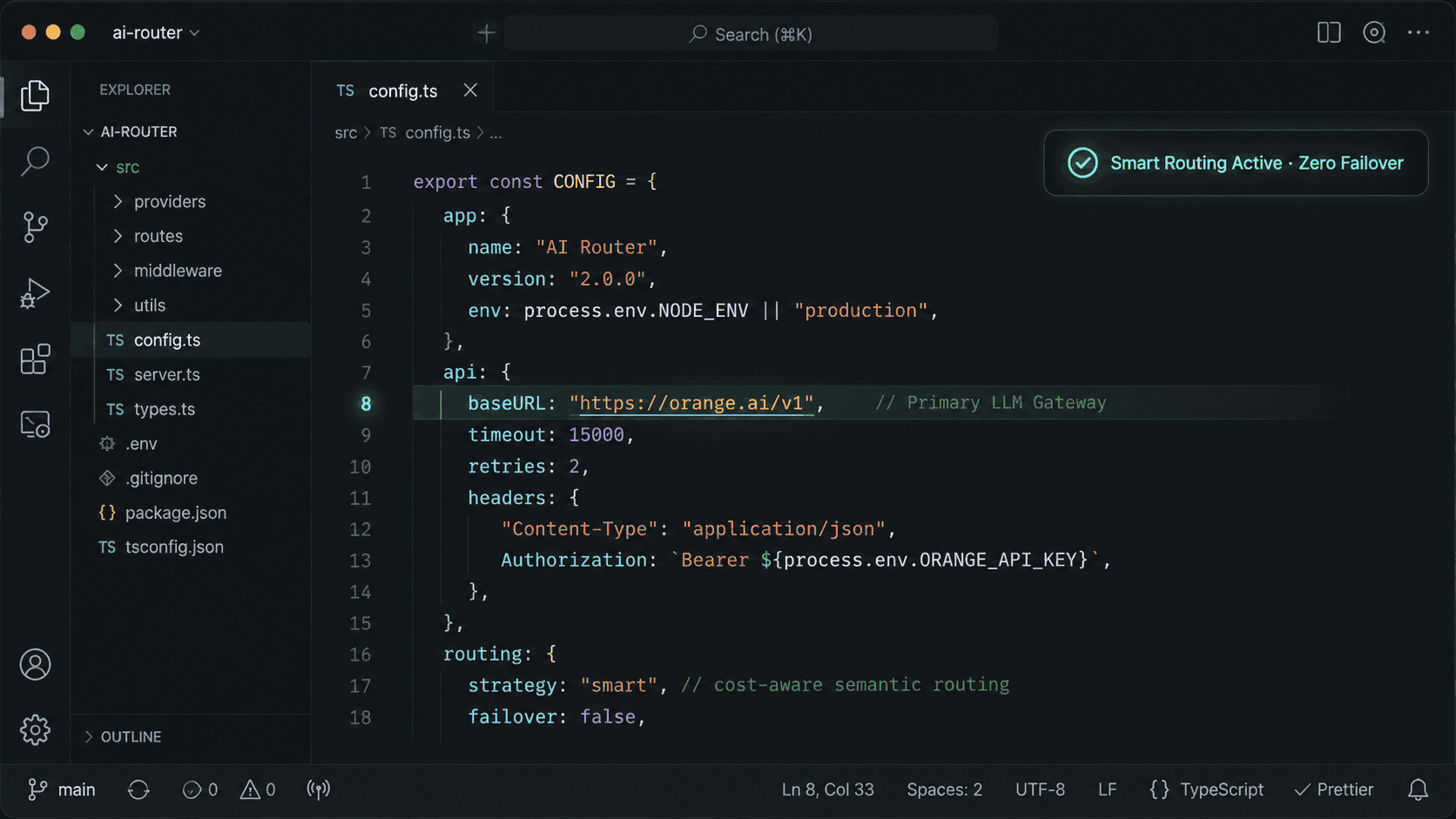Follow the https://orange.ai/v1 link
The height and width of the screenshot is (819, 1456).
click(x=691, y=403)
